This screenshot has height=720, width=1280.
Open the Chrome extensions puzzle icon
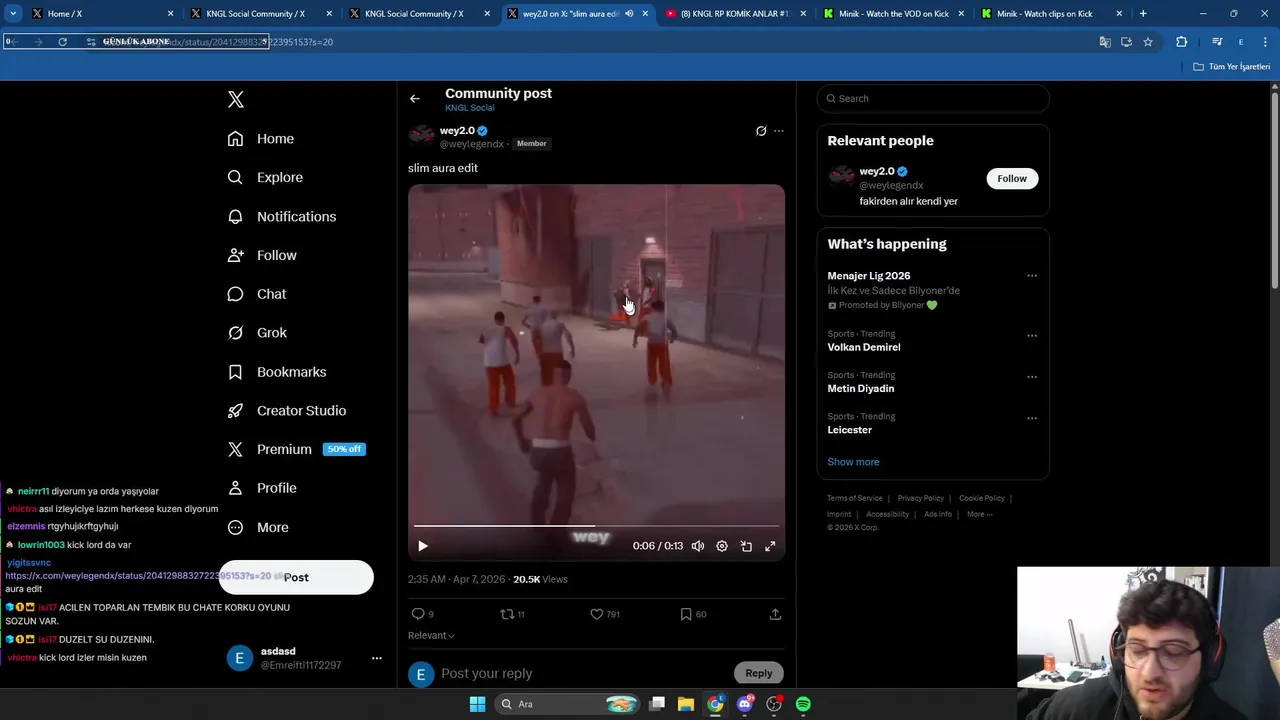[x=1181, y=42]
